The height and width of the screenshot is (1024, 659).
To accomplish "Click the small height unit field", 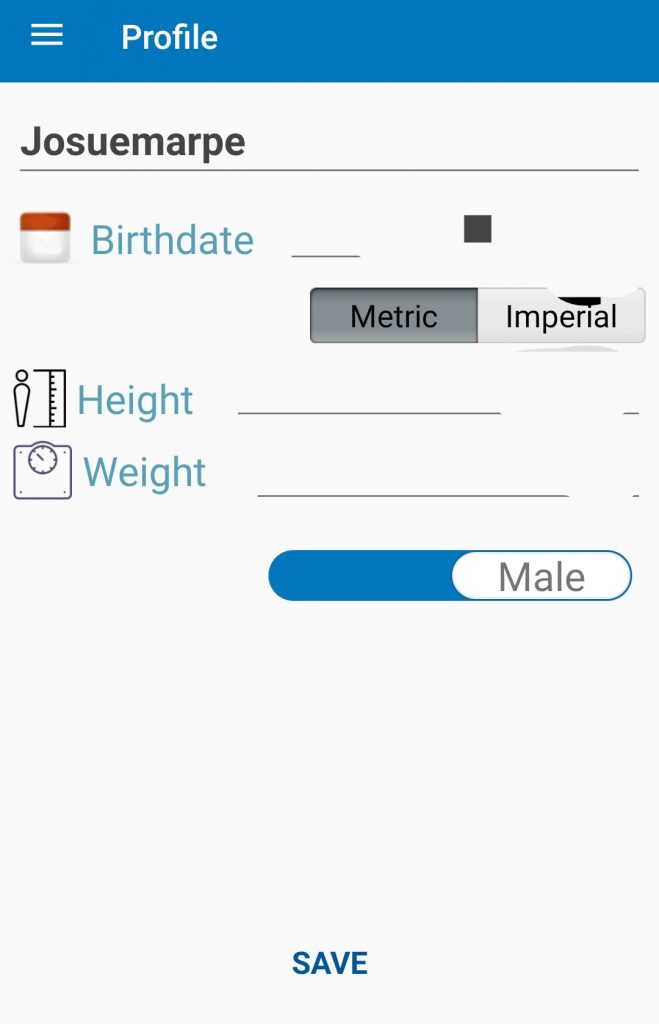I will pyautogui.click(x=630, y=400).
